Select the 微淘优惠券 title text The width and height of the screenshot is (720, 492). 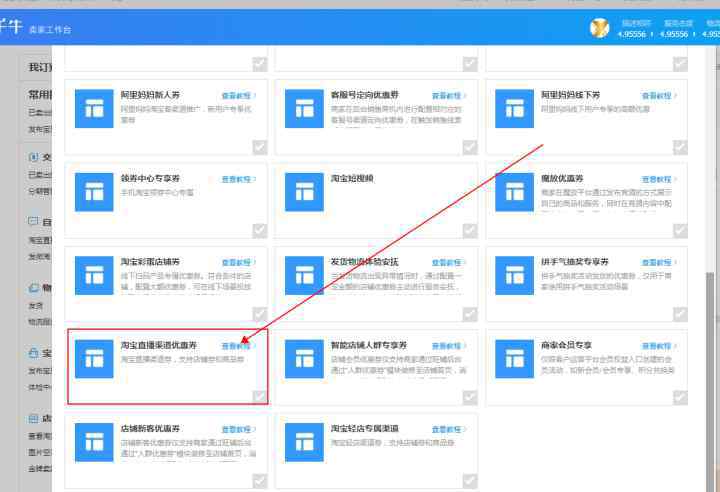[562, 178]
